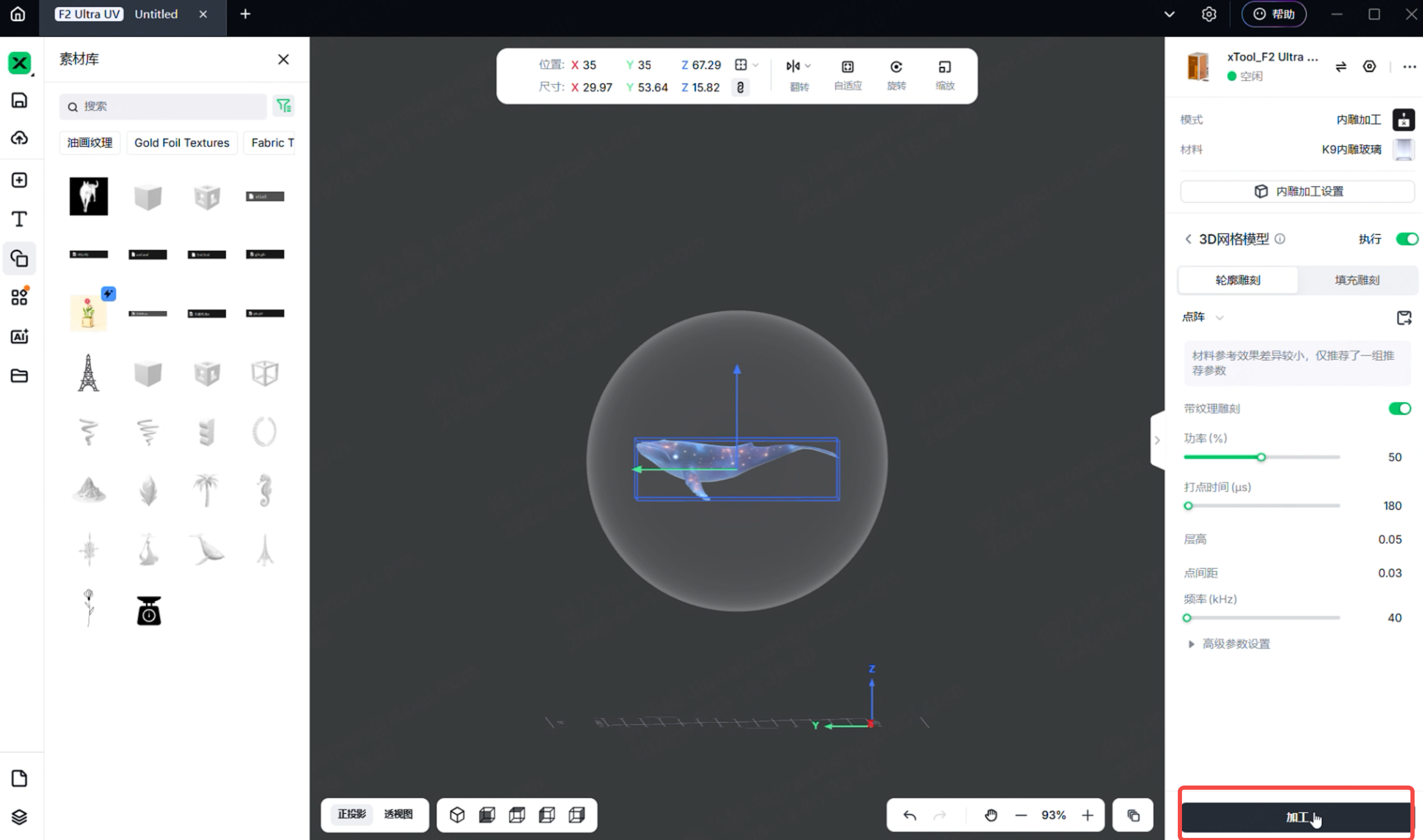Click the copy layers icon beside zoom
Screen dimensions: 1423x840
point(1133,815)
